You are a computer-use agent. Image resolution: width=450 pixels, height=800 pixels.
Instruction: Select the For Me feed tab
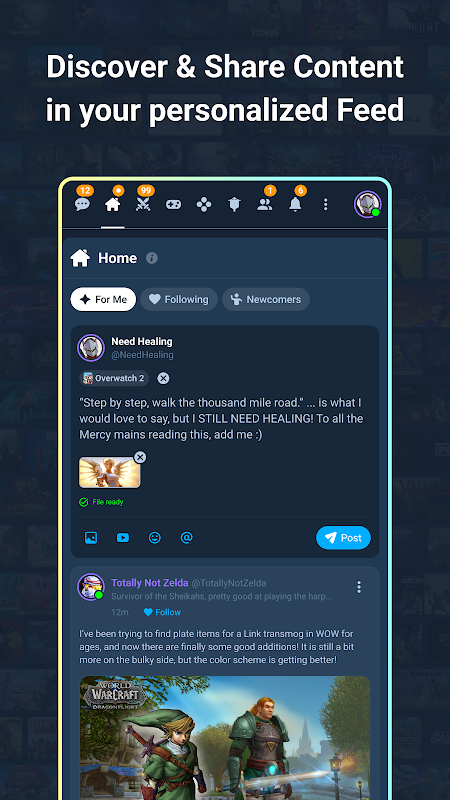click(103, 299)
